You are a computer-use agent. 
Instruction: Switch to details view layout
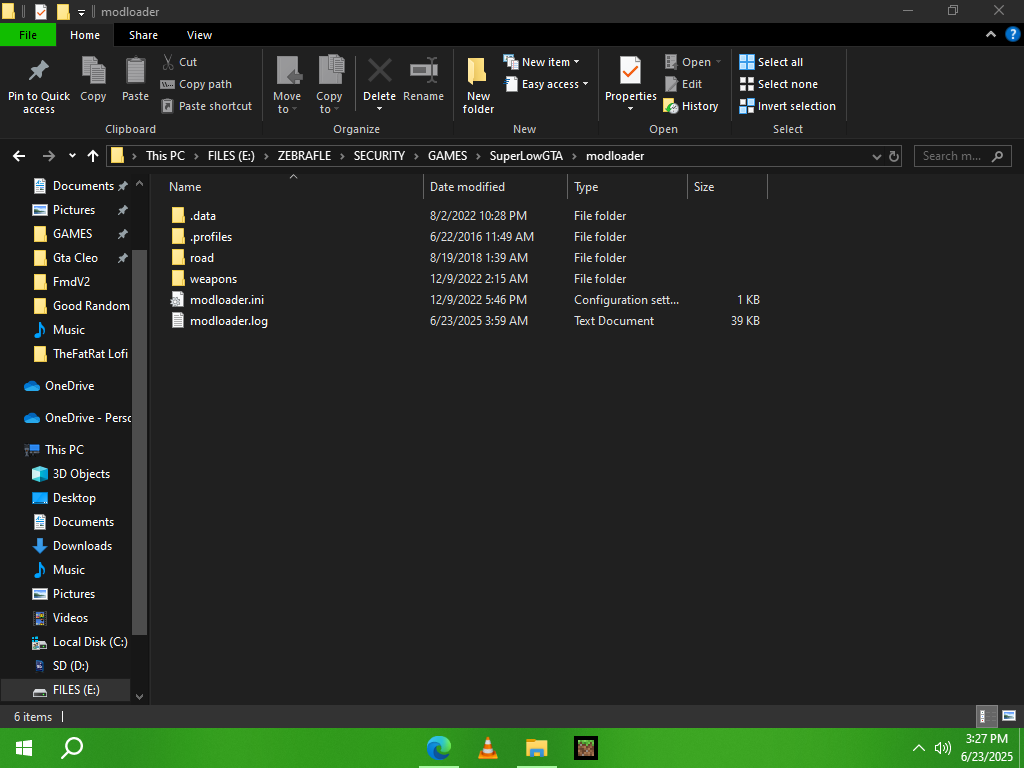987,716
